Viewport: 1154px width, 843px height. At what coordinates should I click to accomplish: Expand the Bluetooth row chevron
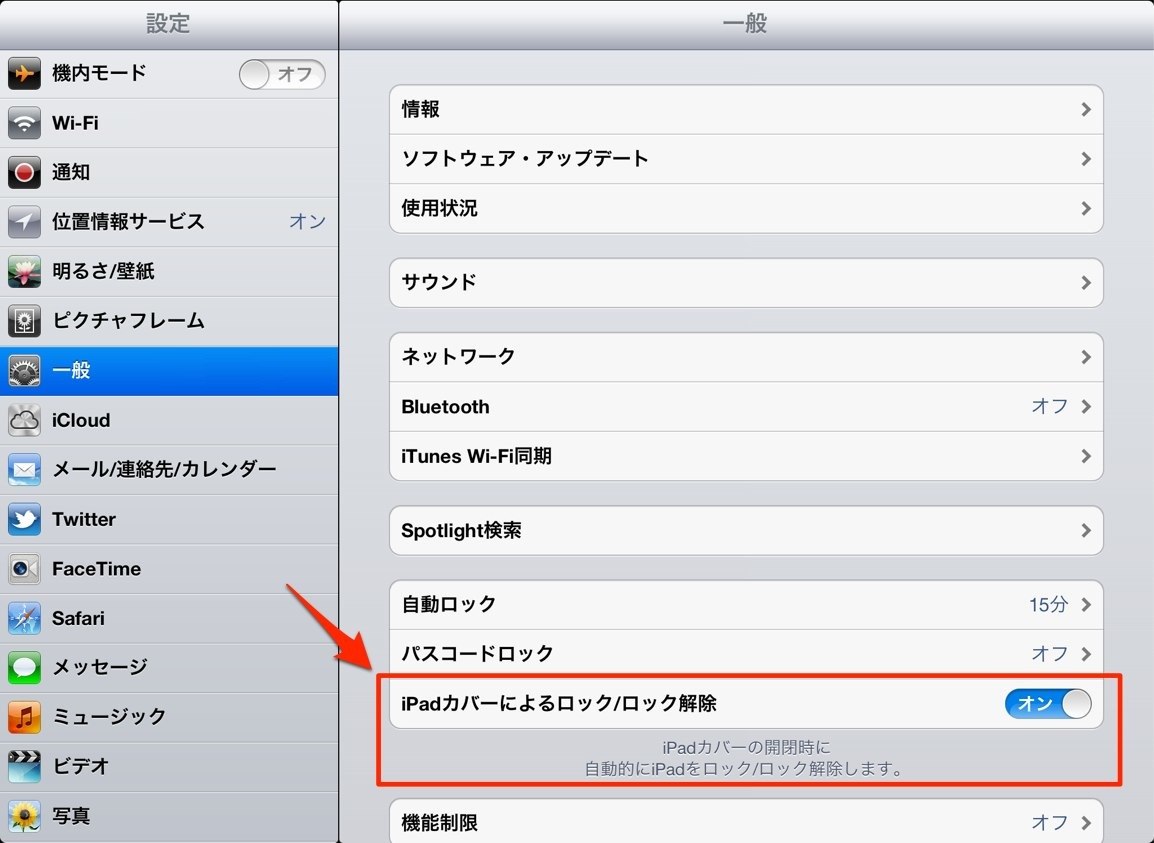(1086, 407)
